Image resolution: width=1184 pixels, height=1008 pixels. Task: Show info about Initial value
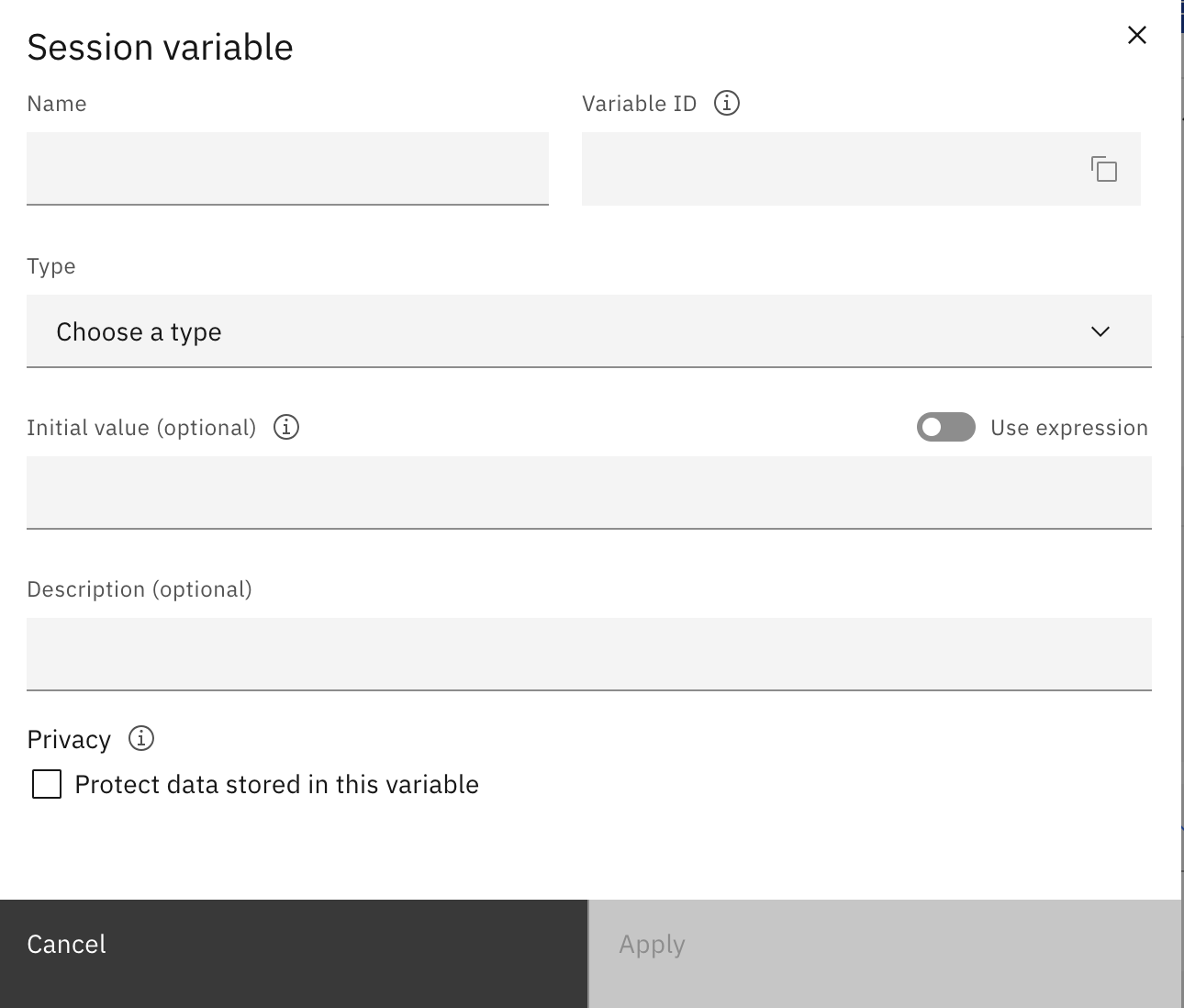[x=286, y=427]
